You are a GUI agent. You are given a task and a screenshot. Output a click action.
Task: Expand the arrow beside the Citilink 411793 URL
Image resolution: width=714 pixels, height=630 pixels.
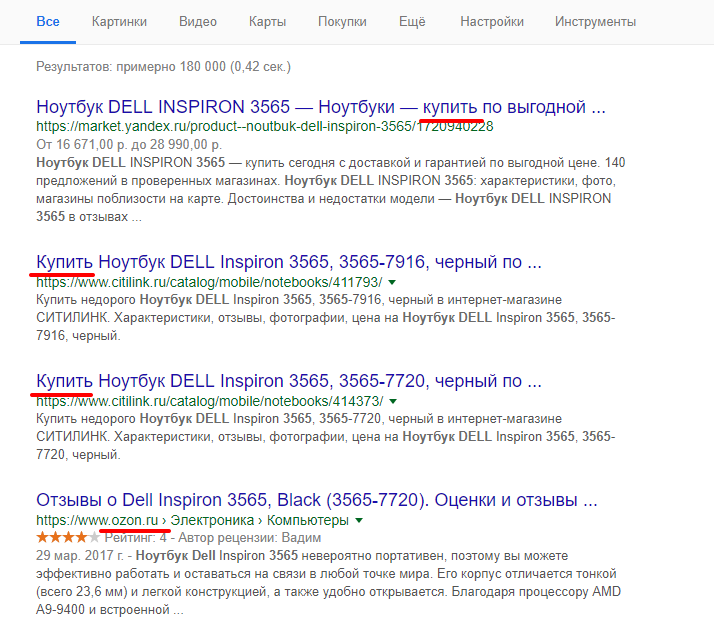(x=391, y=284)
